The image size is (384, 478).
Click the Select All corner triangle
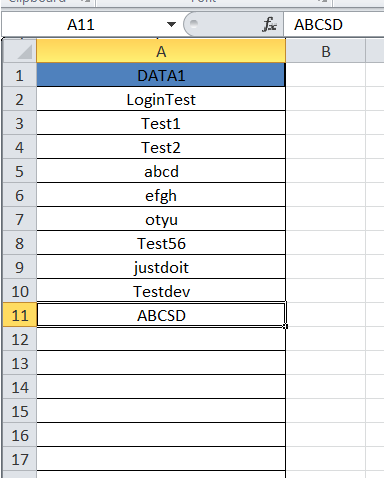19,51
